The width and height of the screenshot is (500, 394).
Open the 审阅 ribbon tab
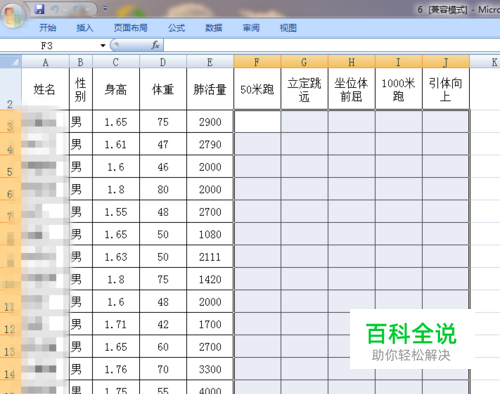click(251, 28)
